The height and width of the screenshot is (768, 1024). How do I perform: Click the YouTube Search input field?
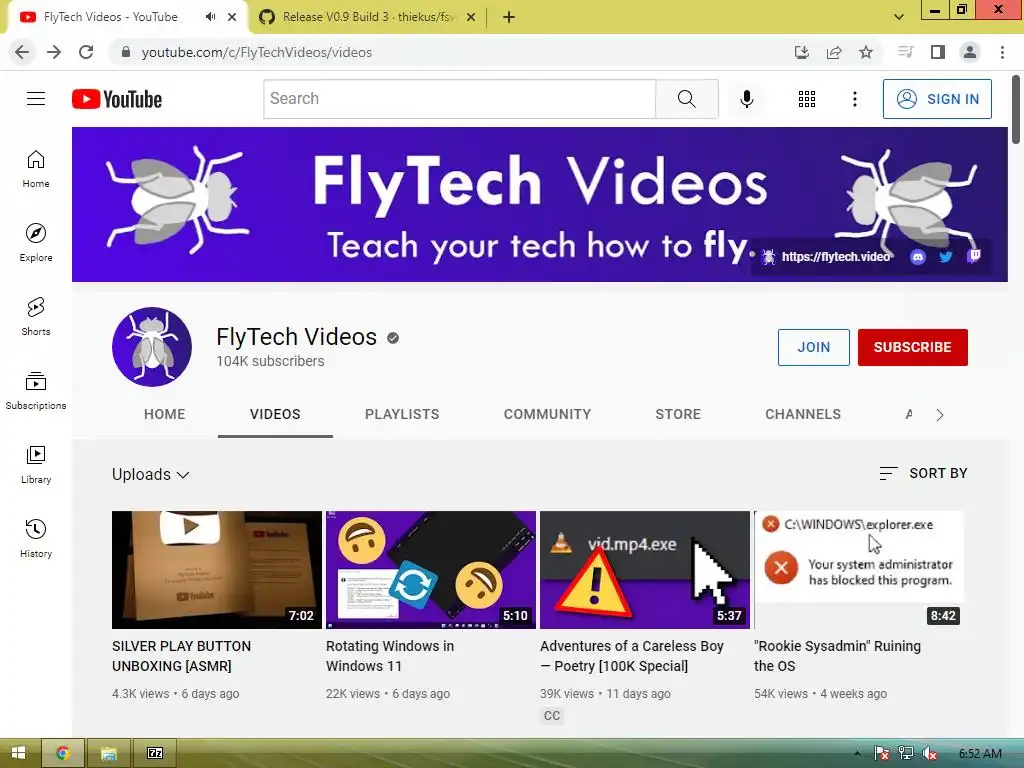tap(460, 99)
